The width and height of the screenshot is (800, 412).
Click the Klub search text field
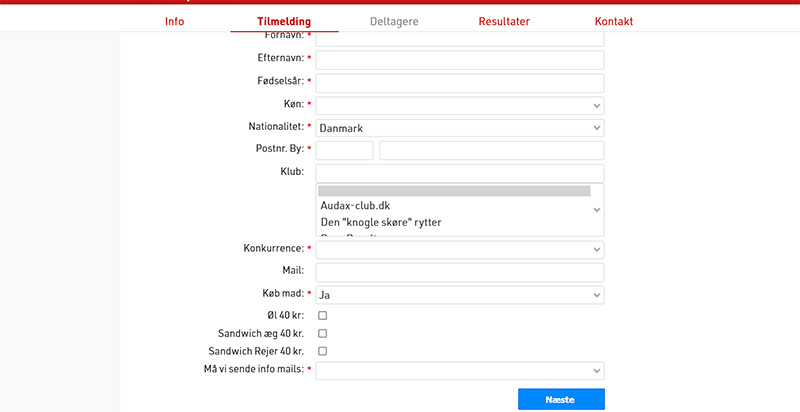point(459,173)
